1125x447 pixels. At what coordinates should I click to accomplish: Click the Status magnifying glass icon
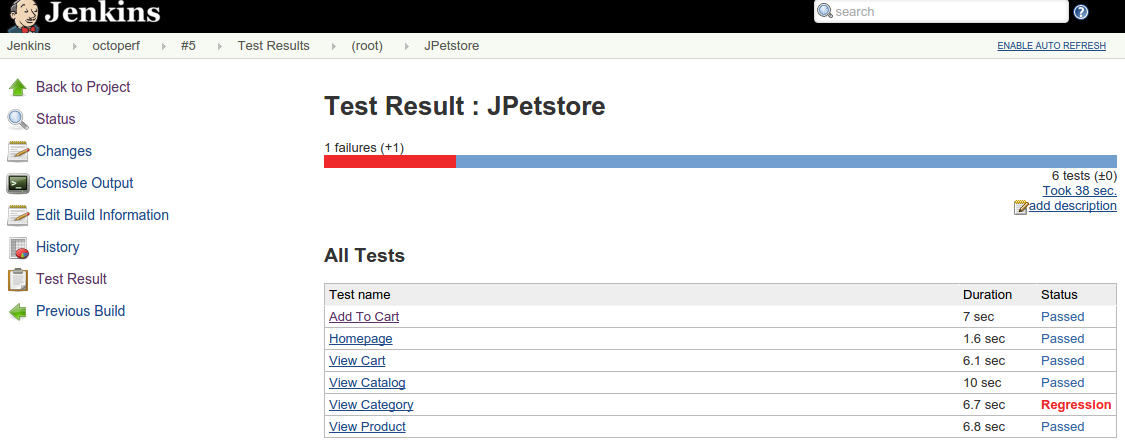(18, 119)
